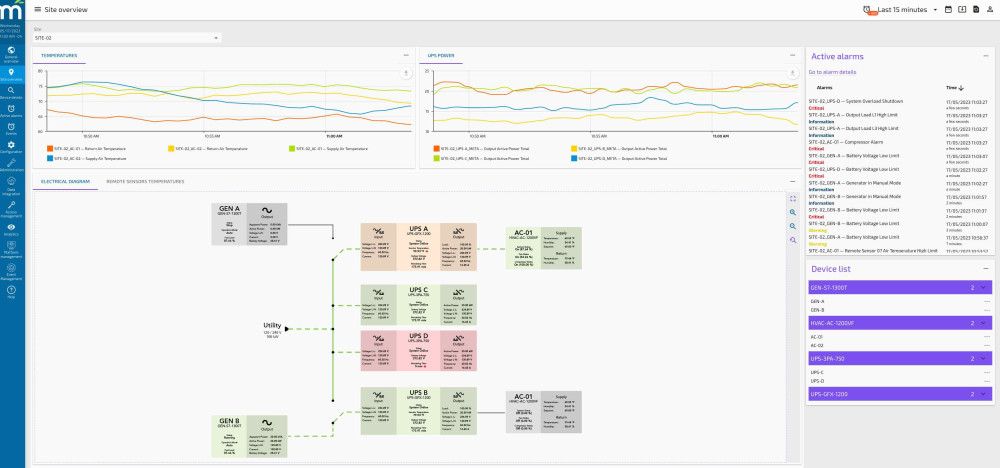Screen dimensions: 1000x468
Task: Switch to Remote Sensors Temperatures tab
Action: (x=145, y=182)
